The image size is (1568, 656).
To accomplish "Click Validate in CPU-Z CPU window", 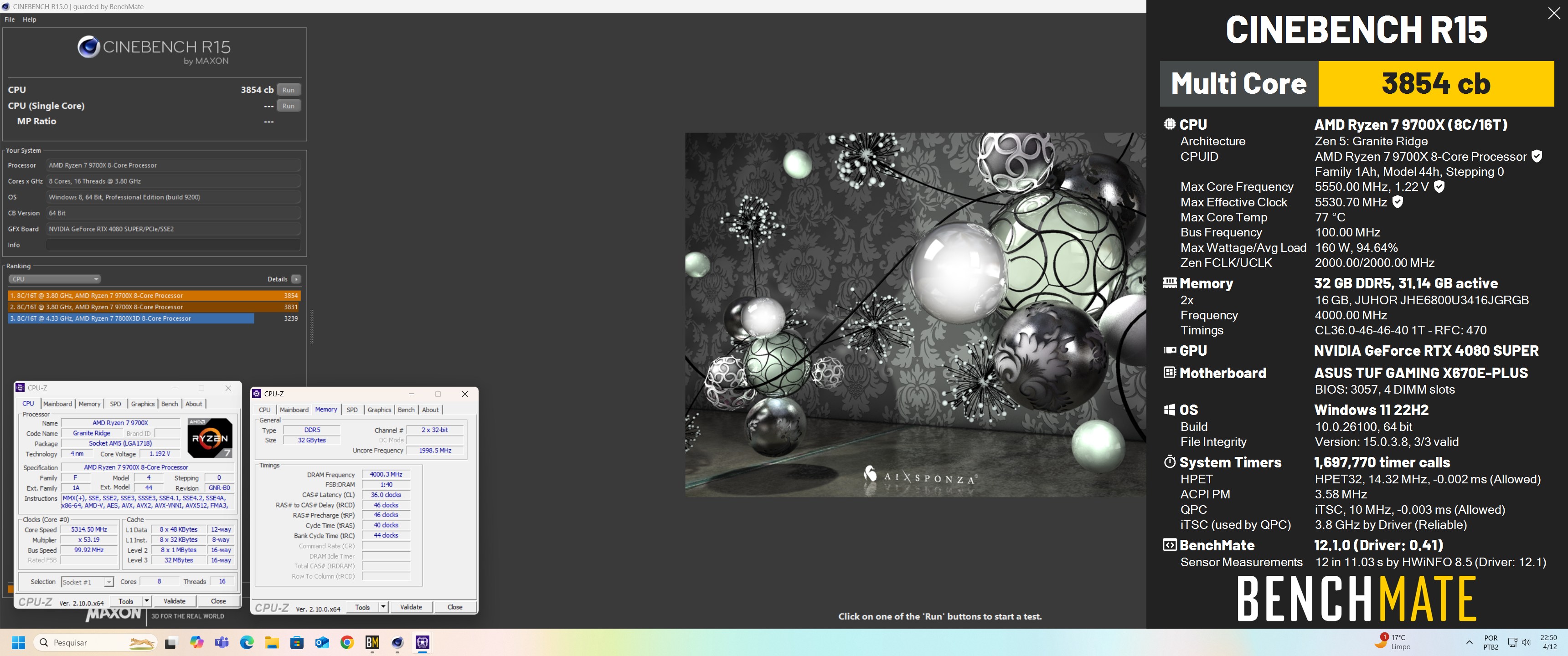I will [175, 601].
